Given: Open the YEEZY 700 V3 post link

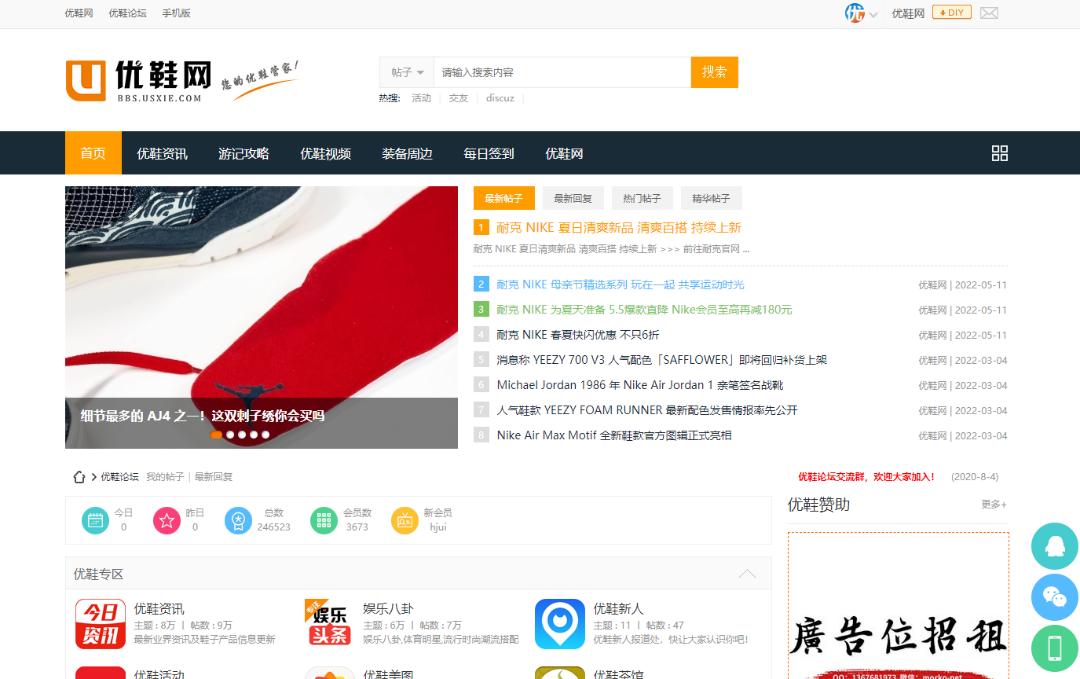Looking at the screenshot, I should (x=661, y=360).
